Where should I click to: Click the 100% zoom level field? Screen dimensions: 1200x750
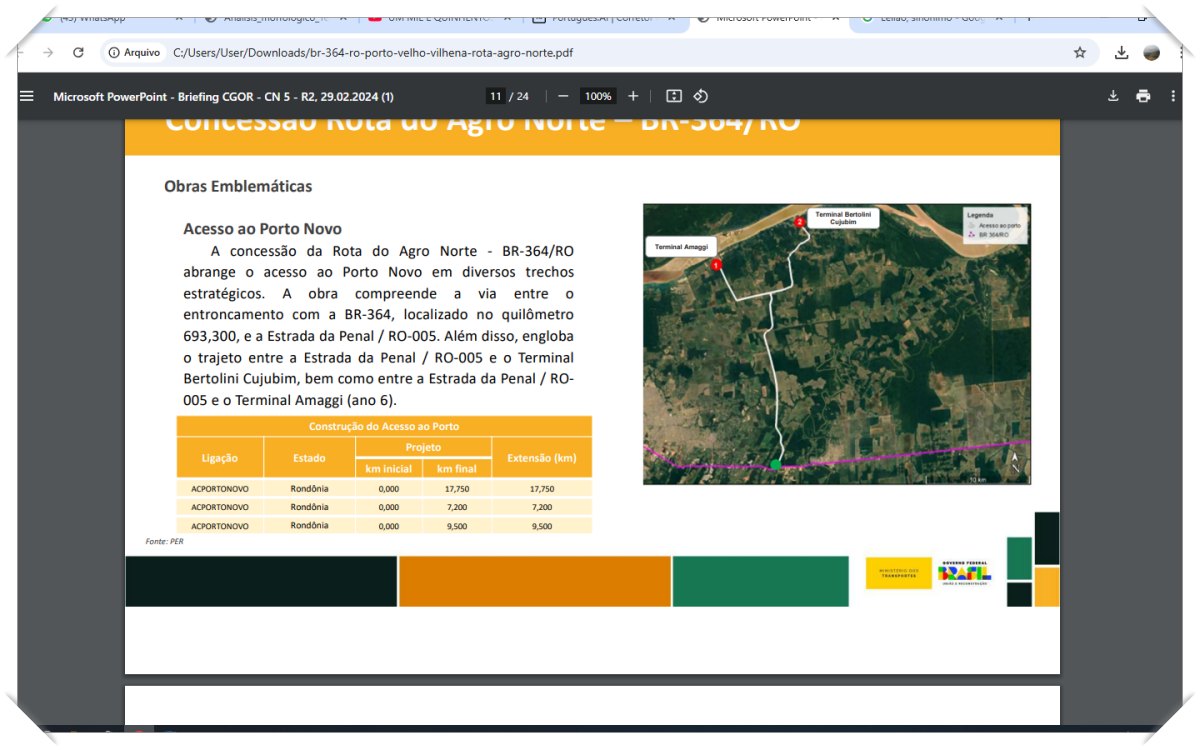click(x=598, y=96)
